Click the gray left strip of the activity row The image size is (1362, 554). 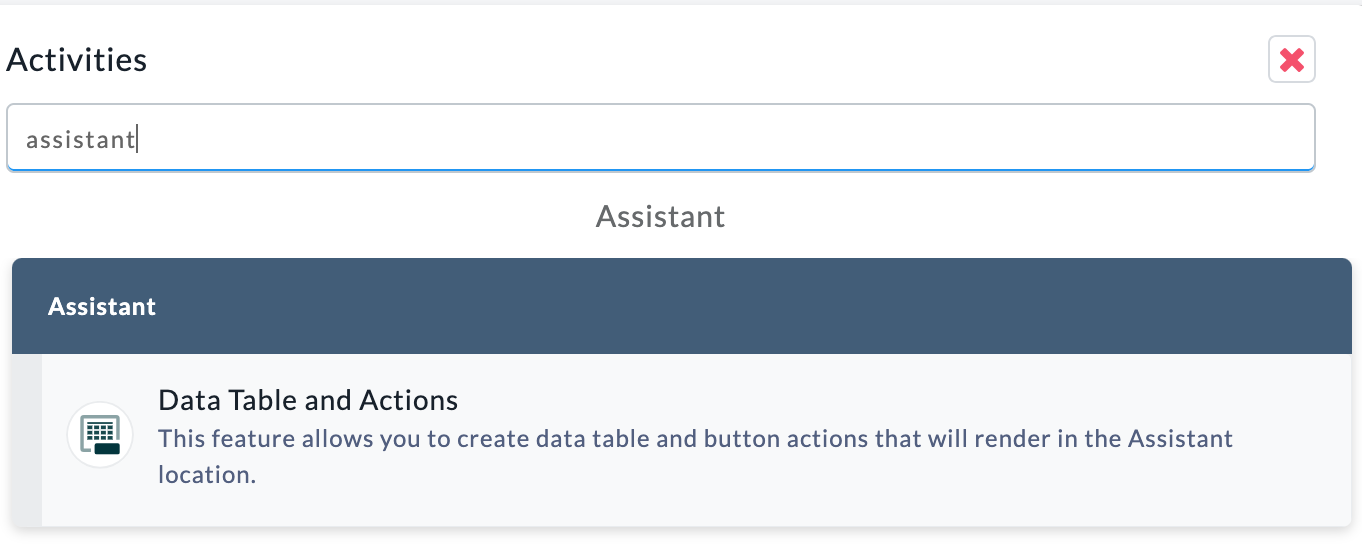[27, 440]
